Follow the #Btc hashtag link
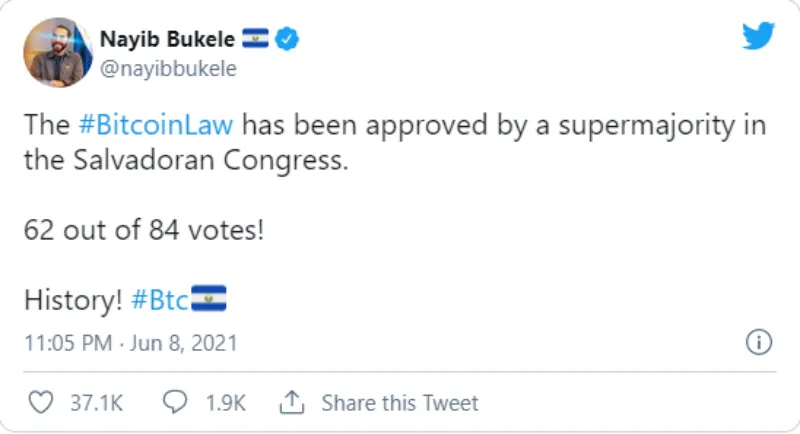Screen dimensions: 800x434 160,299
